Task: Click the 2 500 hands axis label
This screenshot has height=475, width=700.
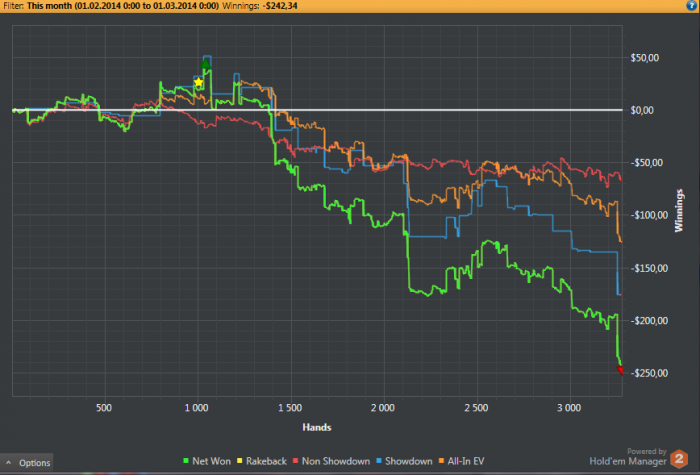Action: coord(476,408)
